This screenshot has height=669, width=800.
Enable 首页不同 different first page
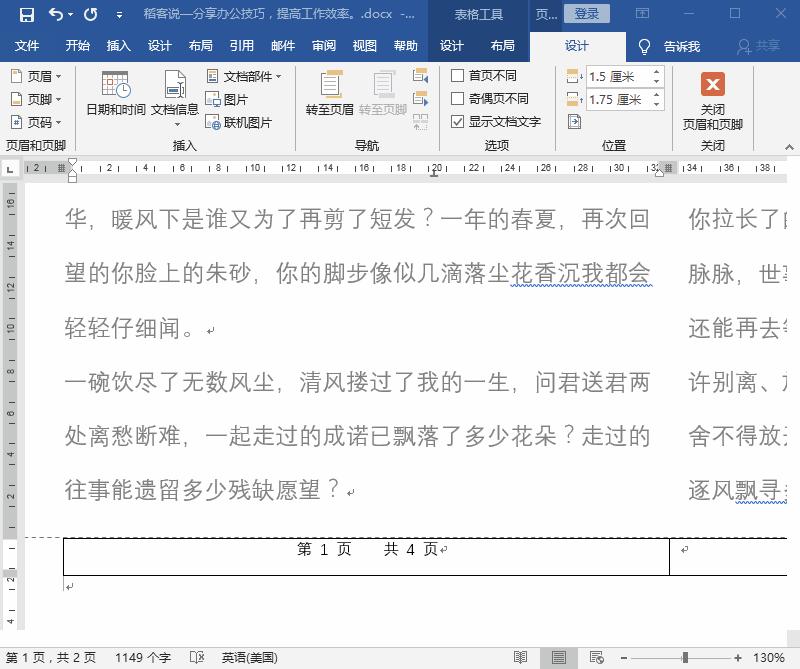click(x=456, y=74)
